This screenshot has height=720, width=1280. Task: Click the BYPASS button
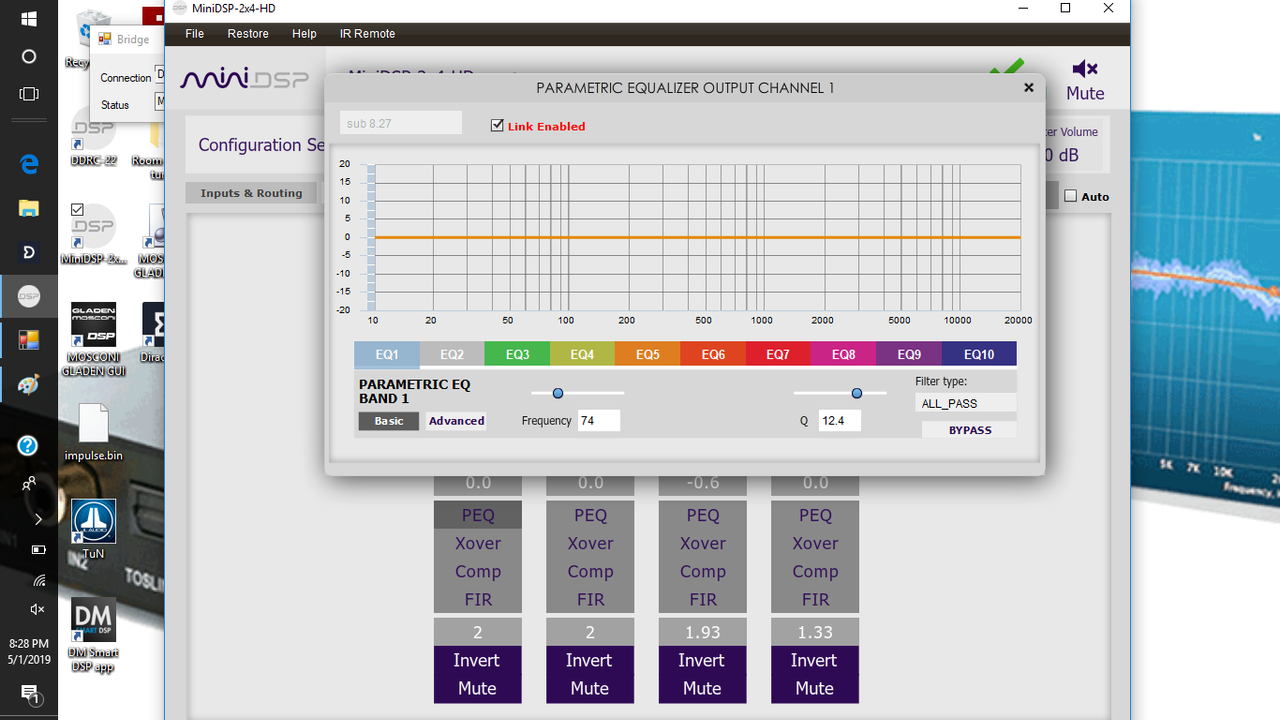[x=970, y=430]
